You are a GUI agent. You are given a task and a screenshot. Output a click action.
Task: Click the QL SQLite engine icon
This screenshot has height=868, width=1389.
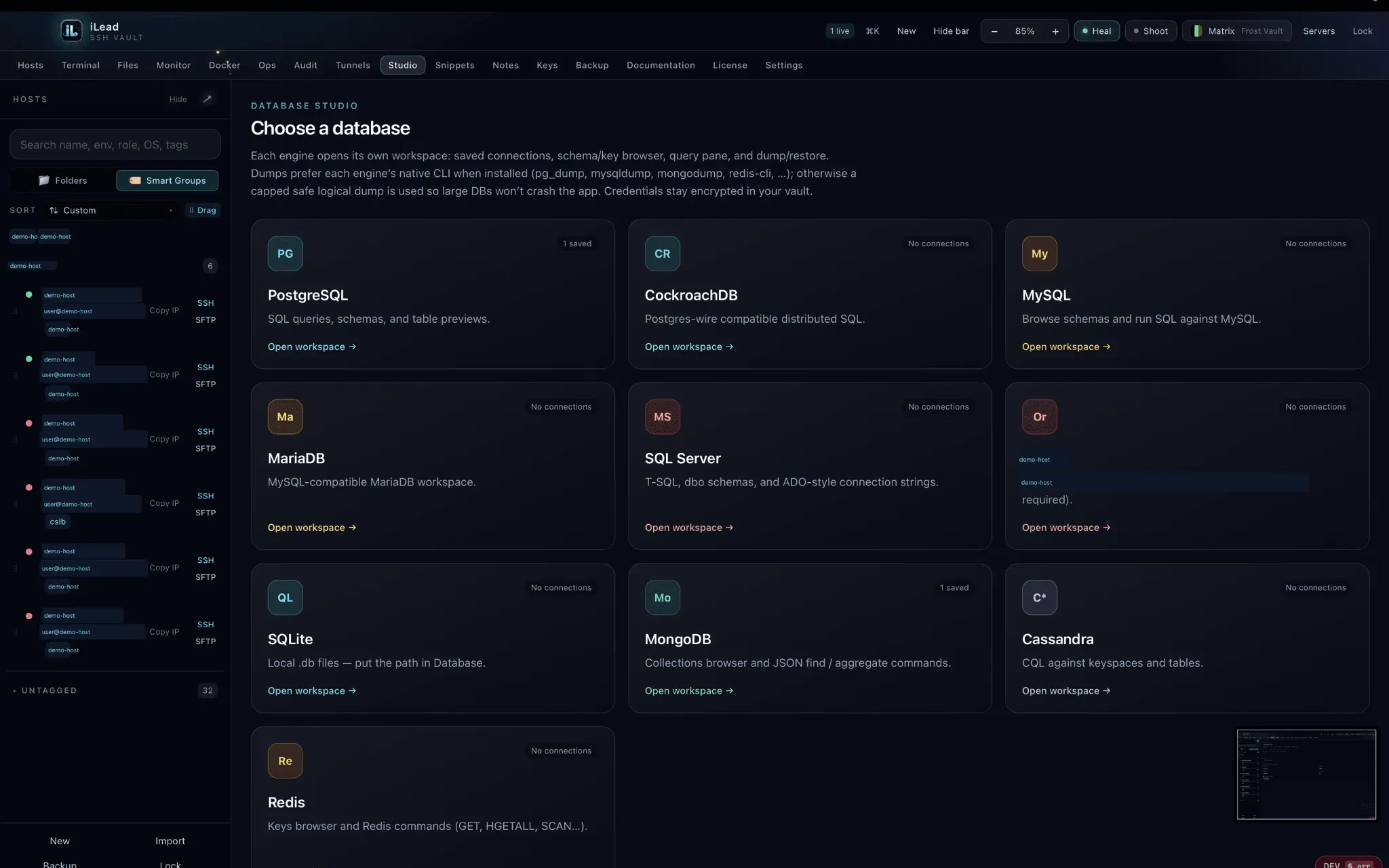point(285,597)
